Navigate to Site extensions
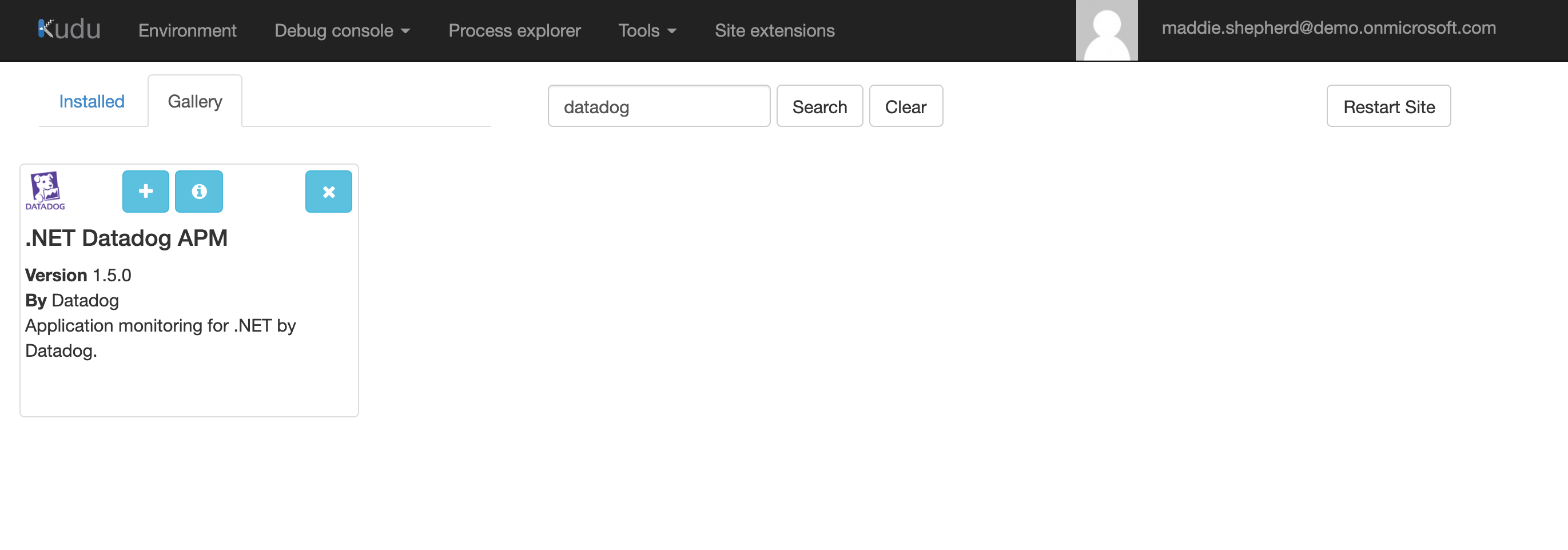1568x550 pixels. pos(774,30)
